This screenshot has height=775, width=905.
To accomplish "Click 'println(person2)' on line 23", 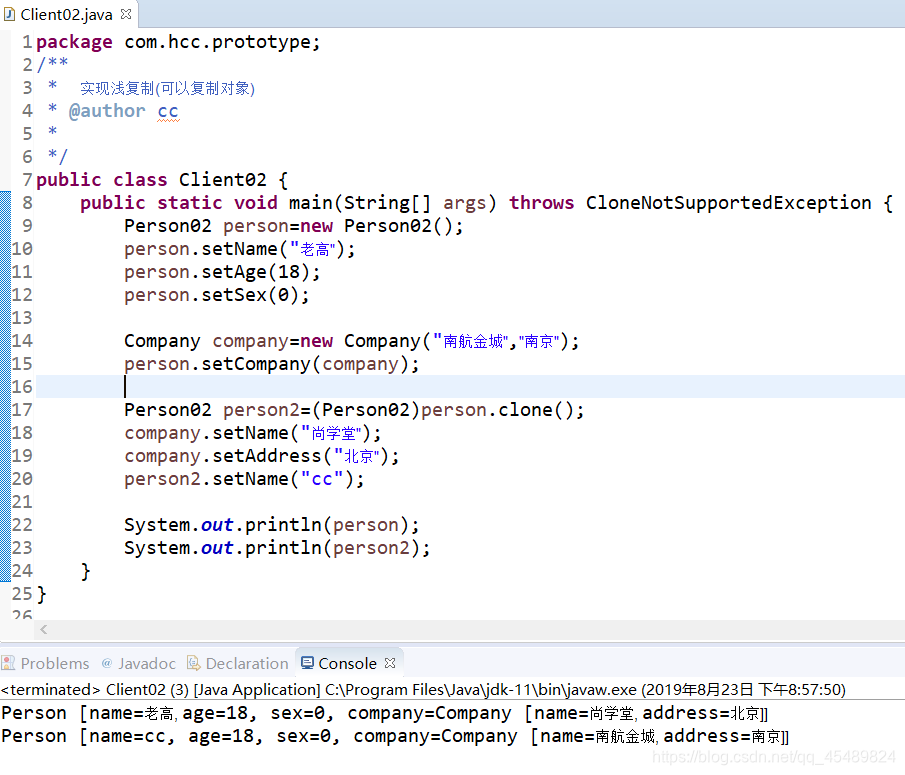I will pos(332,548).
